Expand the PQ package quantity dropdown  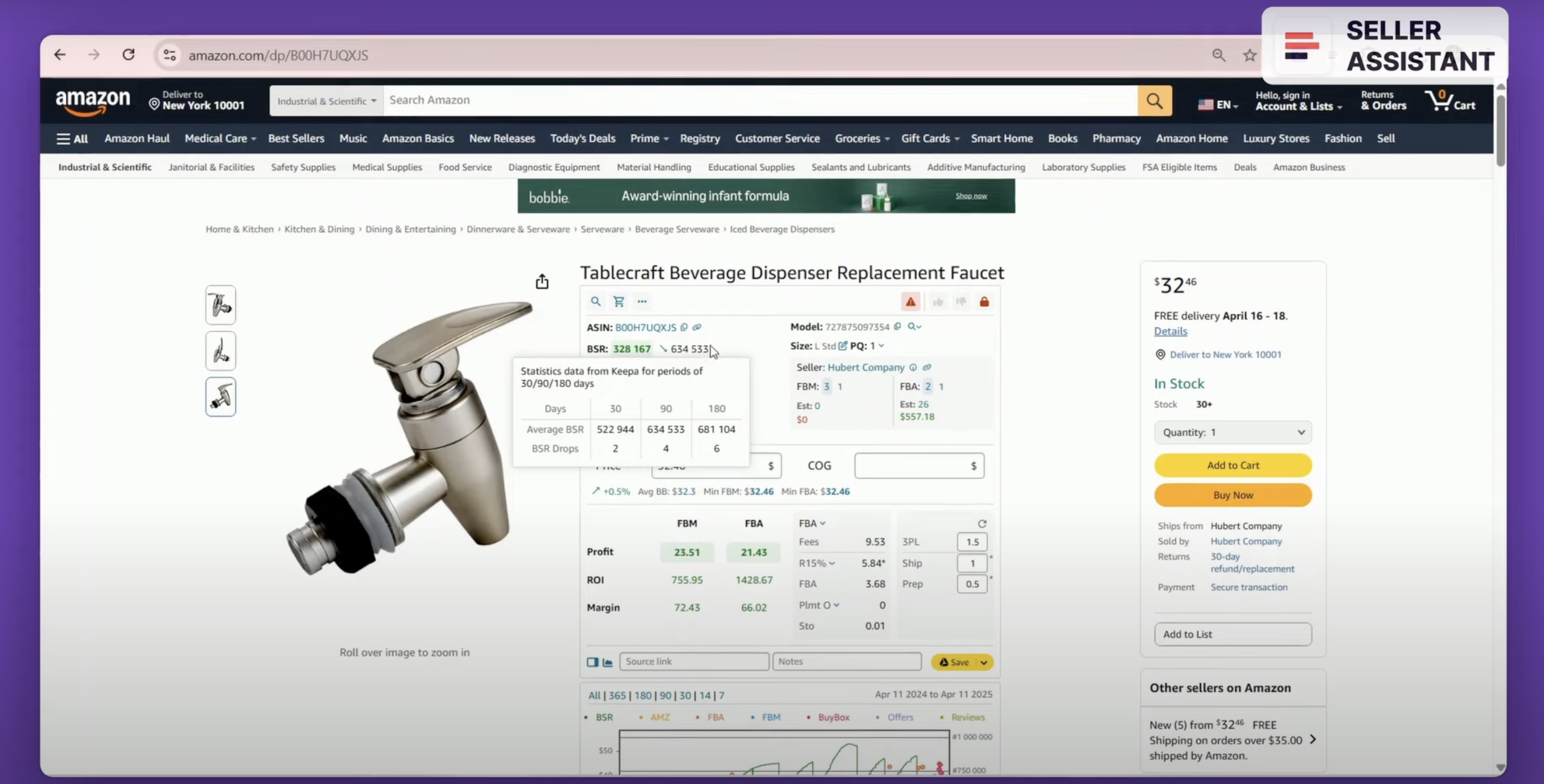[x=881, y=346]
